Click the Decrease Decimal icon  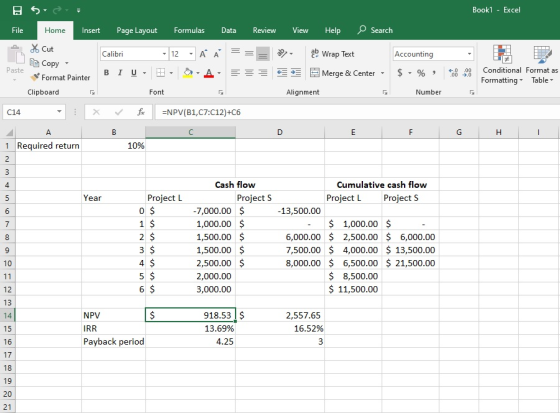pos(467,73)
